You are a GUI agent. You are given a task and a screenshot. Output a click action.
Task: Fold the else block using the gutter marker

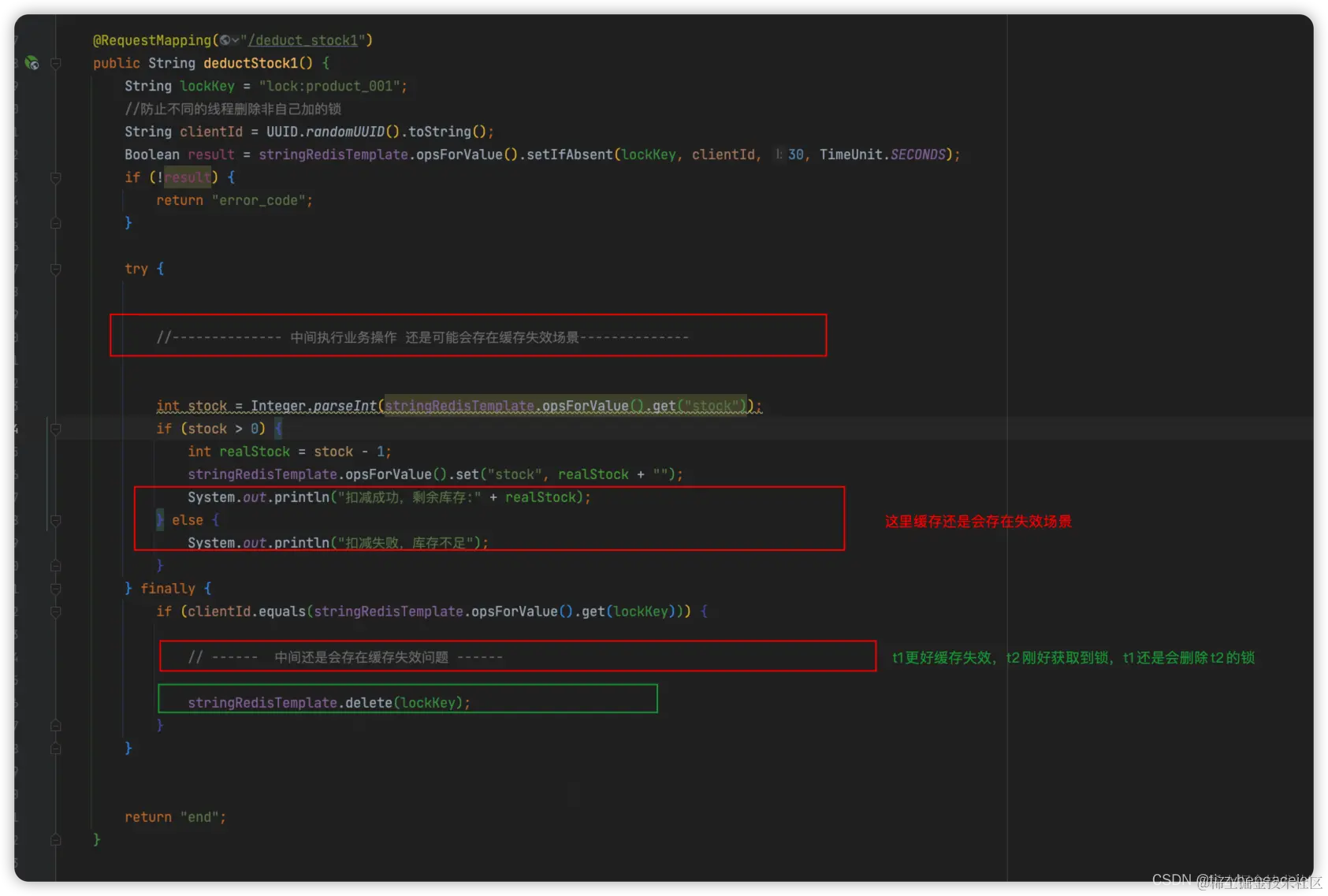tap(56, 521)
